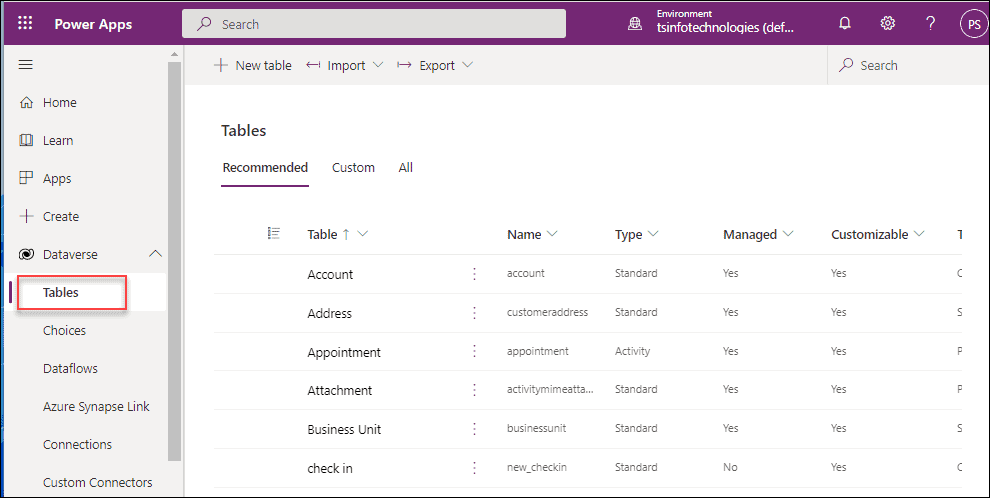
Task: Open Custom Connectors in the sidebar
Action: coord(97,482)
